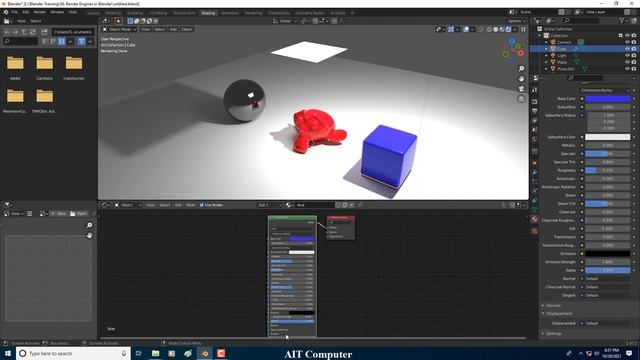Open the Slot 1 material slot dropdown
Image resolution: width=640 pixels, height=360 pixels.
269,205
